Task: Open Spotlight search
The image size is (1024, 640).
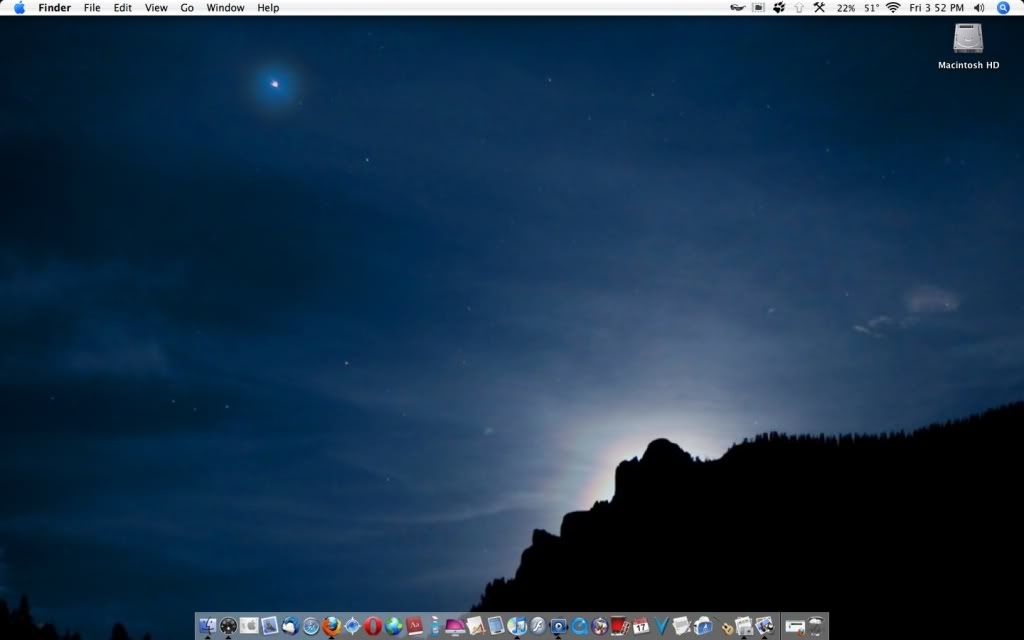Action: (x=1003, y=8)
